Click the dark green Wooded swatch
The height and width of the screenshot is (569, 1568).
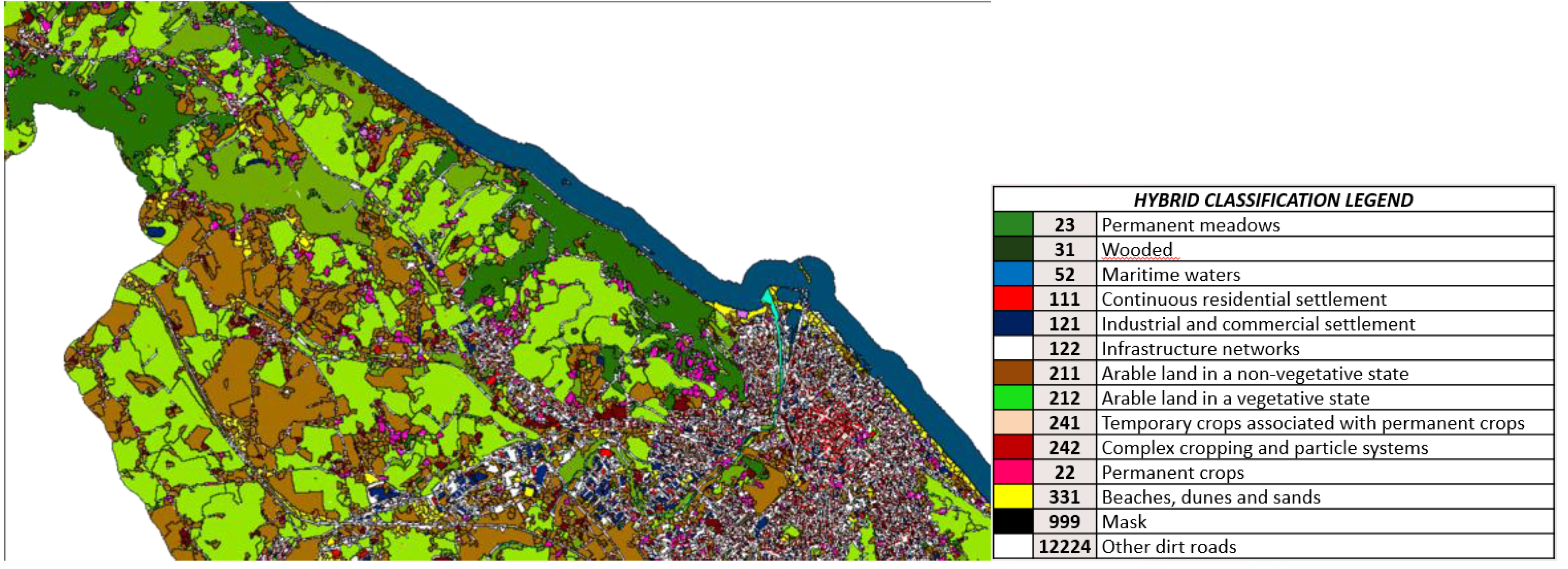point(1013,250)
